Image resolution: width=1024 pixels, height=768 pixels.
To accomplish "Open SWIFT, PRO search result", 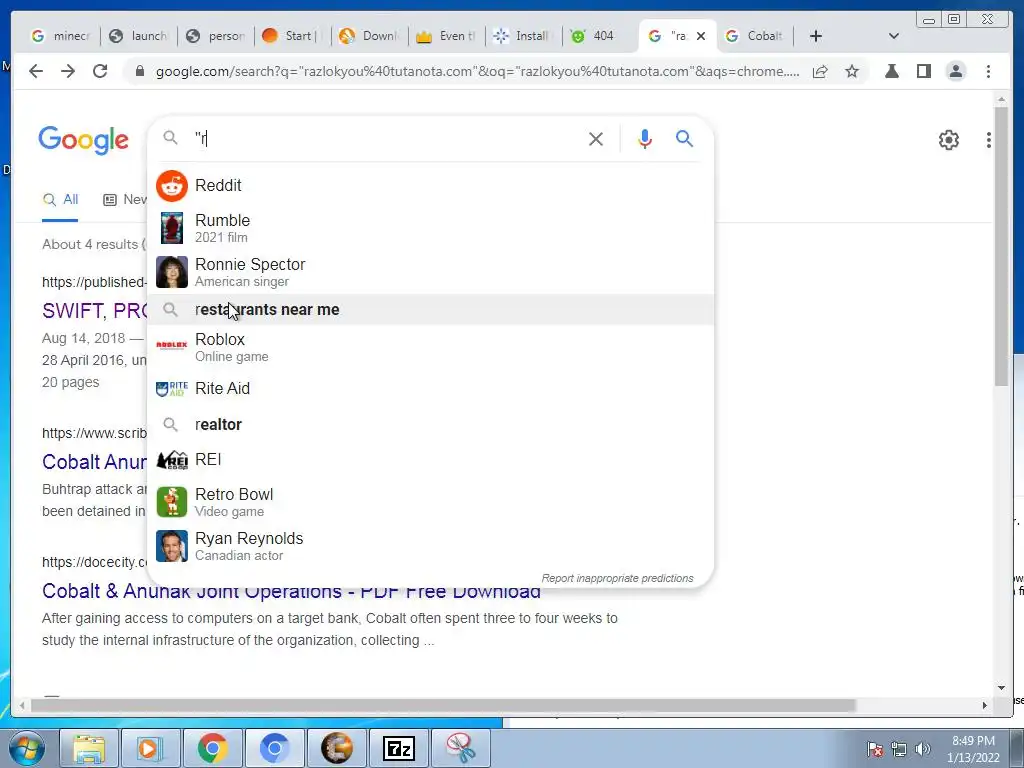I will tap(95, 311).
